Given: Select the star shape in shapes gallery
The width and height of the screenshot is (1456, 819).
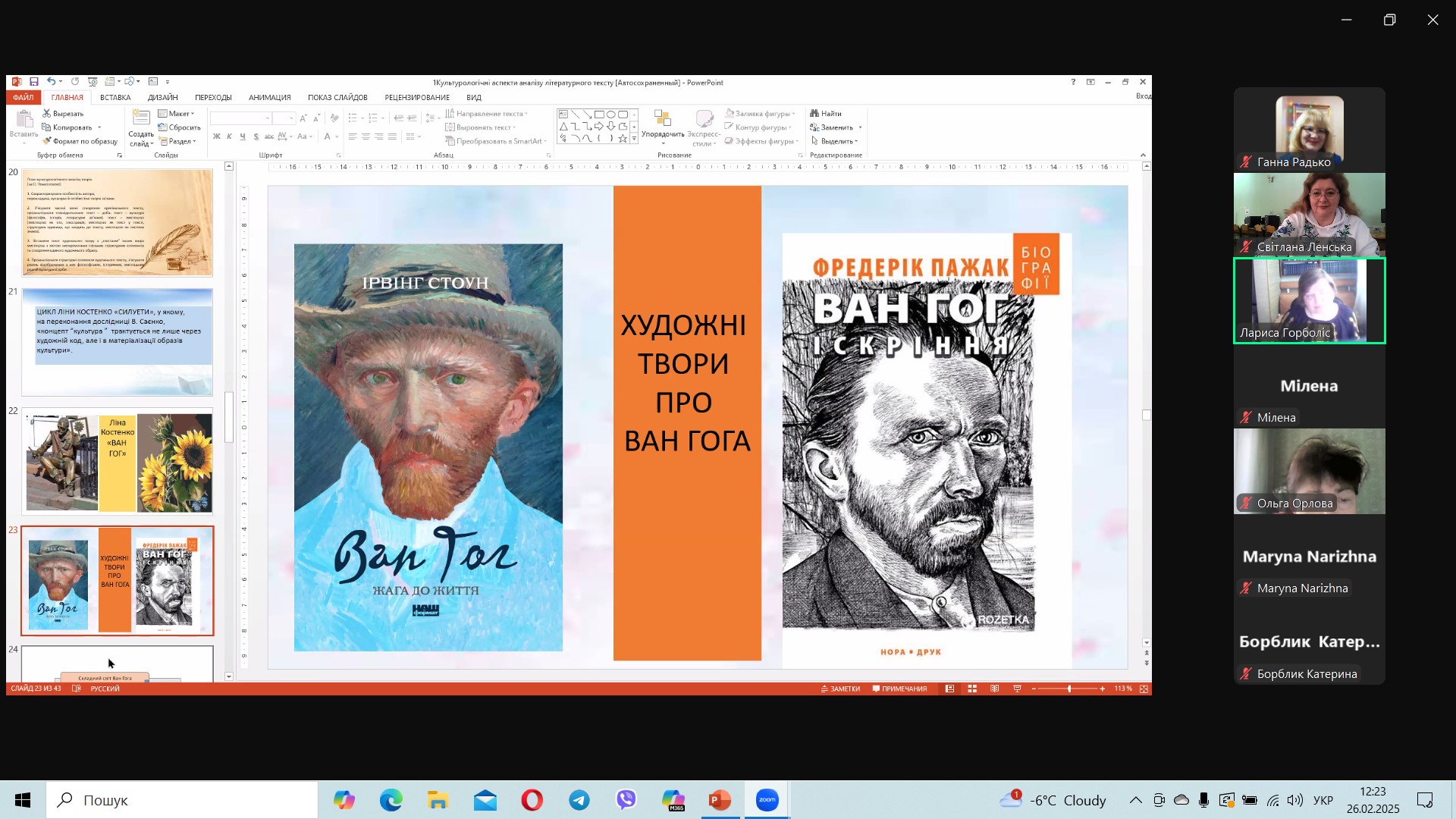Looking at the screenshot, I should [623, 138].
